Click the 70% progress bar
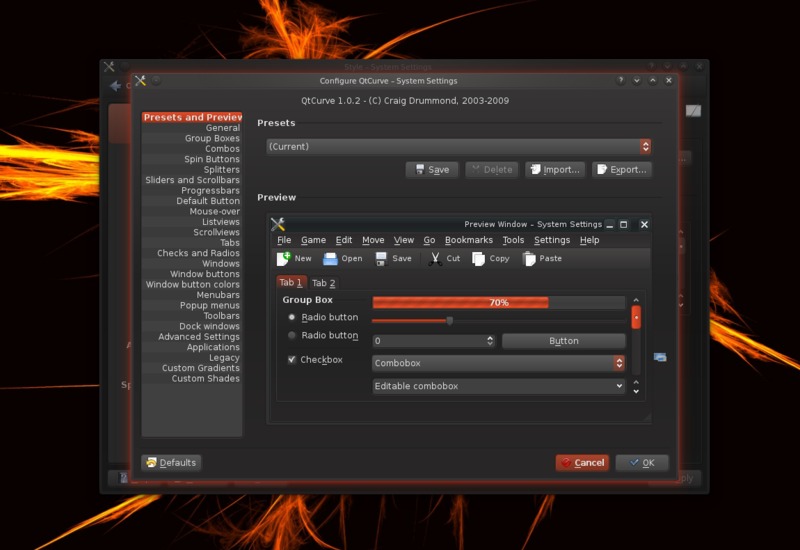Viewport: 800px width, 550px height. pyautogui.click(x=498, y=303)
